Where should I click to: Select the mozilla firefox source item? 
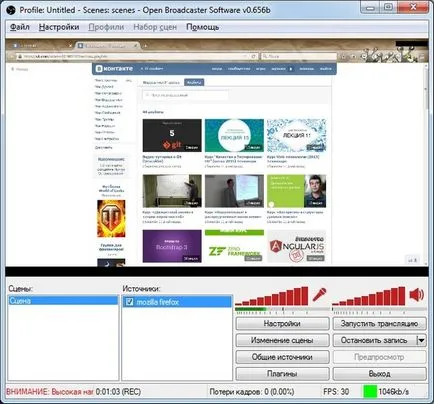tap(177, 302)
